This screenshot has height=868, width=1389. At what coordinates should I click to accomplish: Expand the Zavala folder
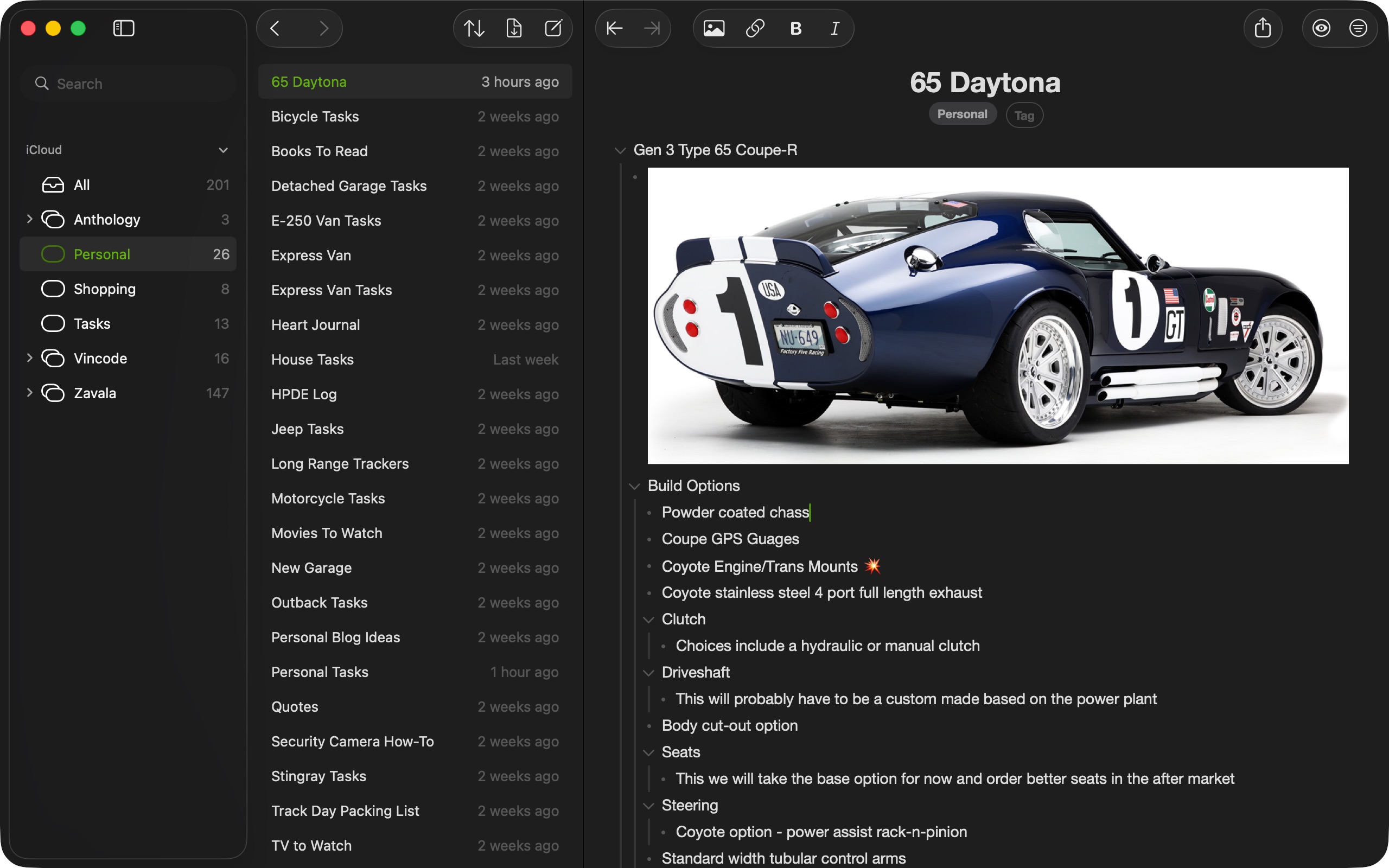click(x=29, y=393)
